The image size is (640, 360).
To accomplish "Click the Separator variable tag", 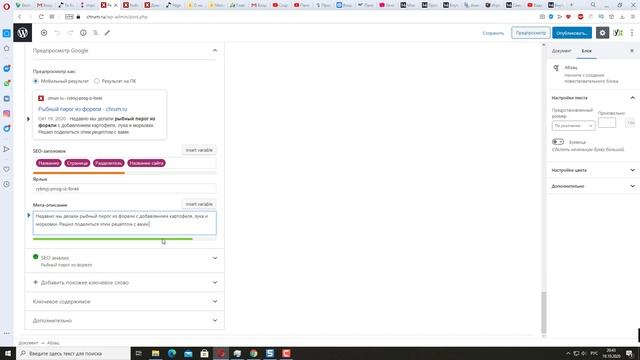I will [109, 163].
